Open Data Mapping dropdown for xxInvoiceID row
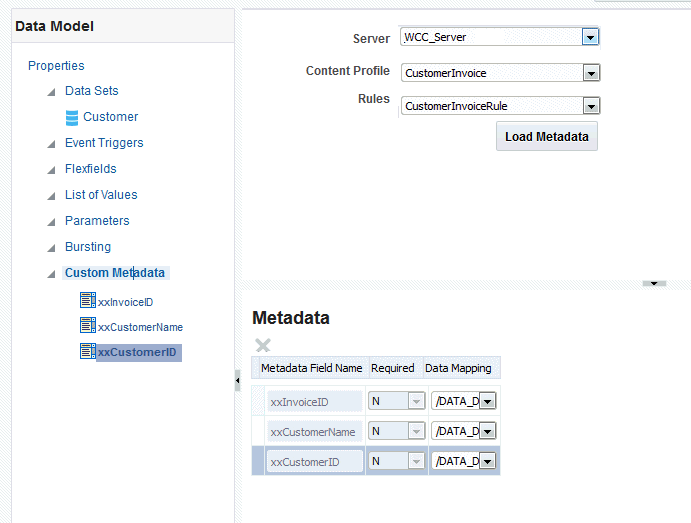 pyautogui.click(x=487, y=401)
